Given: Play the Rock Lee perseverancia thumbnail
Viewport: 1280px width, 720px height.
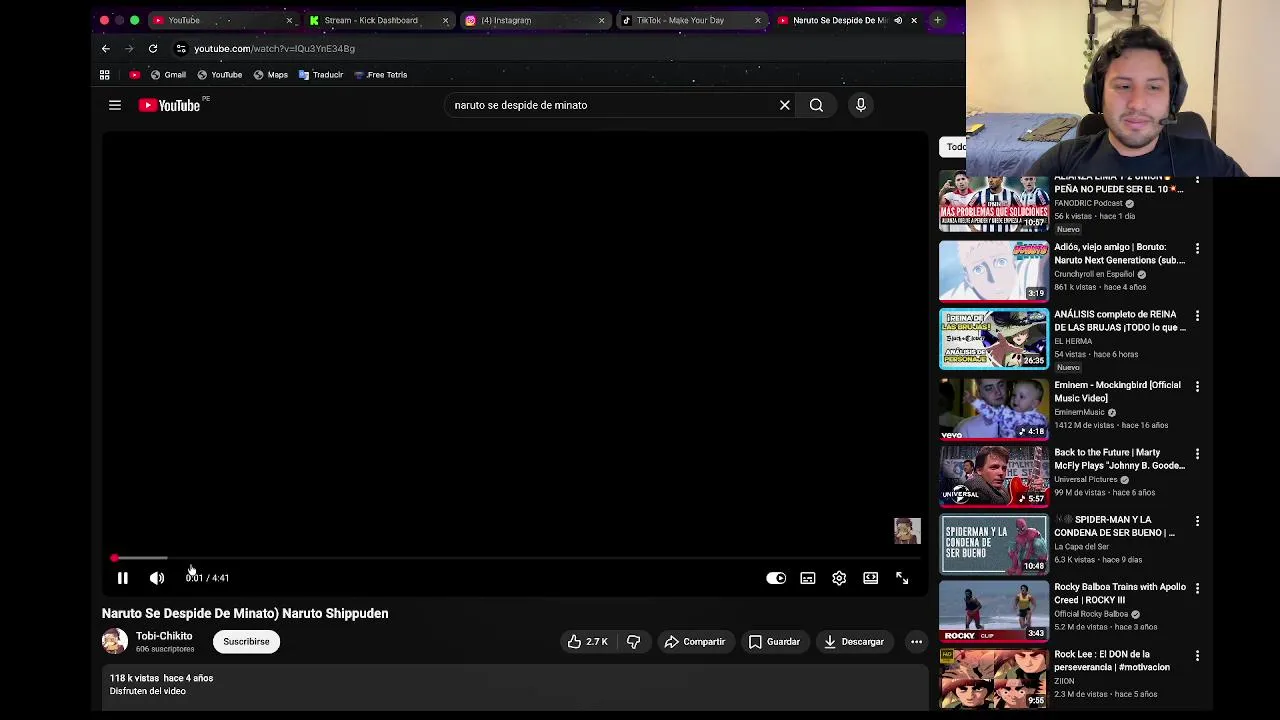Looking at the screenshot, I should [x=994, y=677].
